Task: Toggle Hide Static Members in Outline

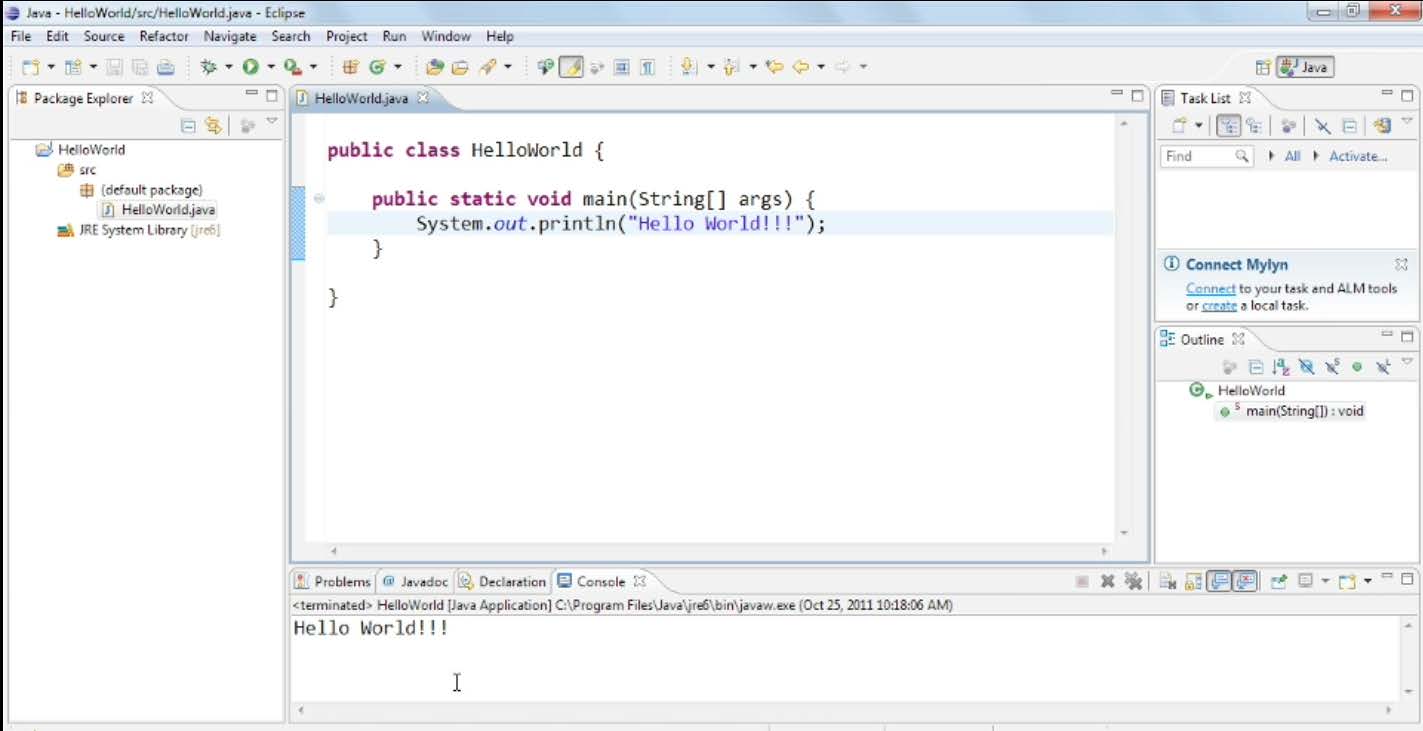Action: [x=1332, y=367]
